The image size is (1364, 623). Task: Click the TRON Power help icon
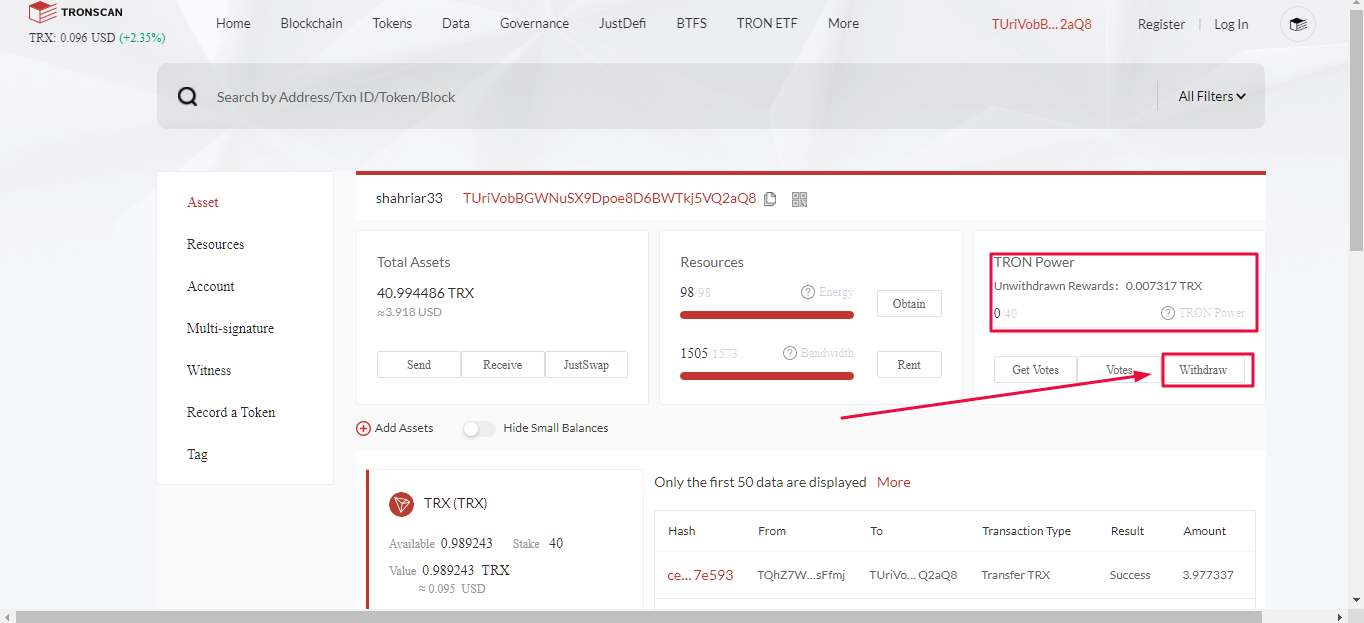(x=1168, y=313)
